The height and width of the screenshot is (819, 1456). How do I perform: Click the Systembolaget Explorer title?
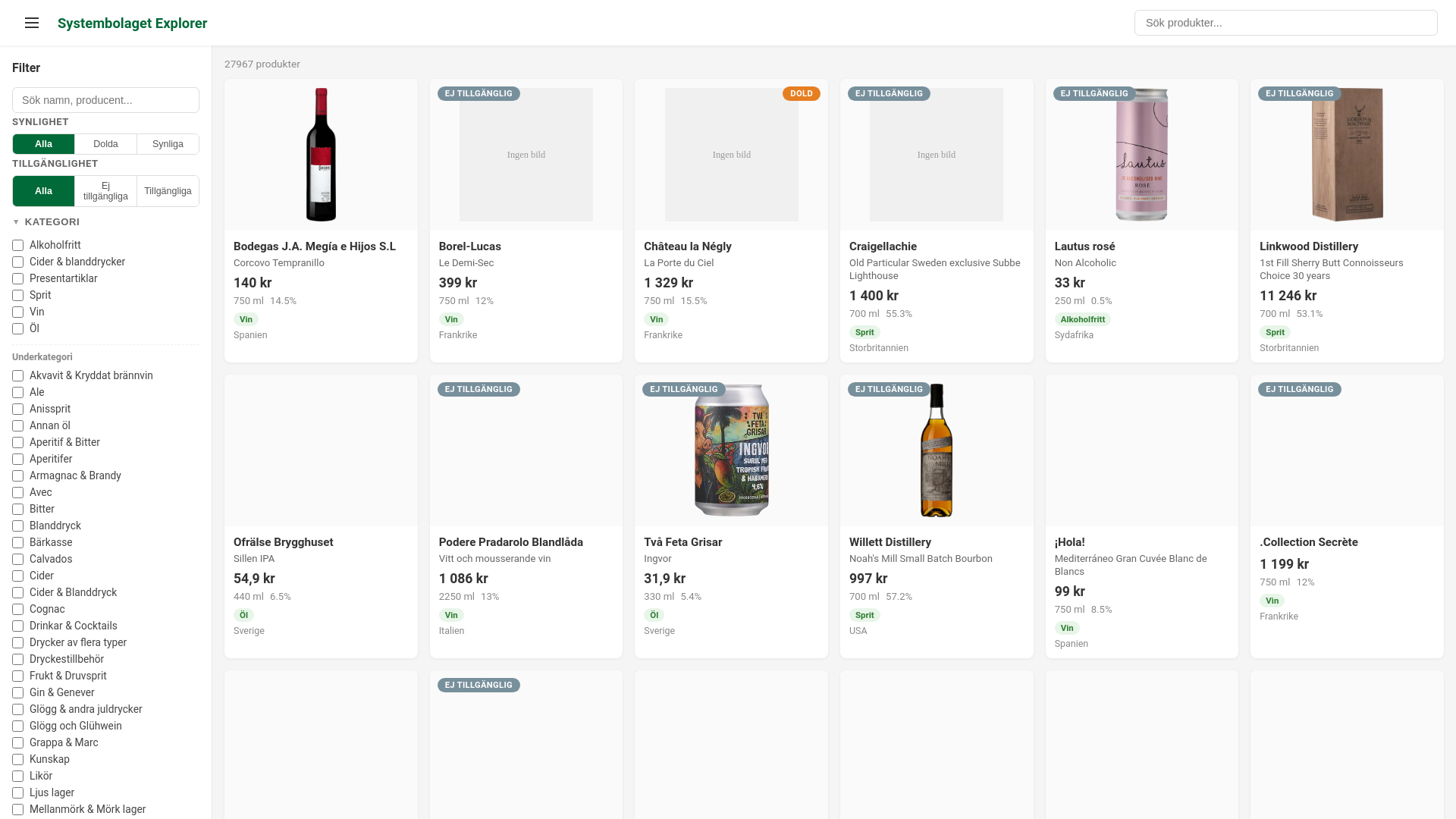(x=132, y=24)
